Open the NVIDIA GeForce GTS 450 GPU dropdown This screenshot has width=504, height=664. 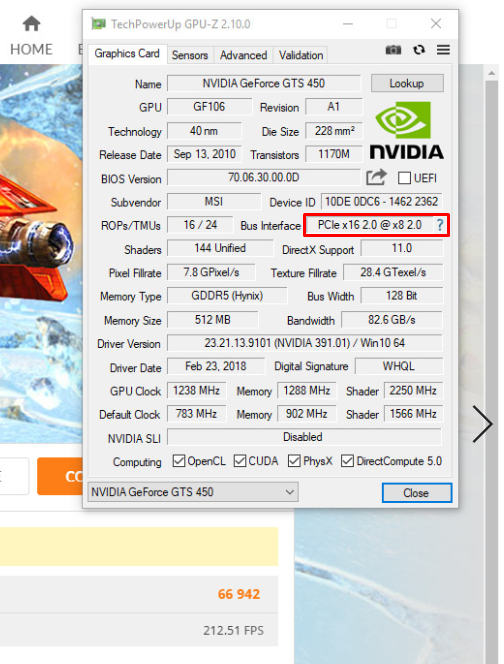(193, 492)
